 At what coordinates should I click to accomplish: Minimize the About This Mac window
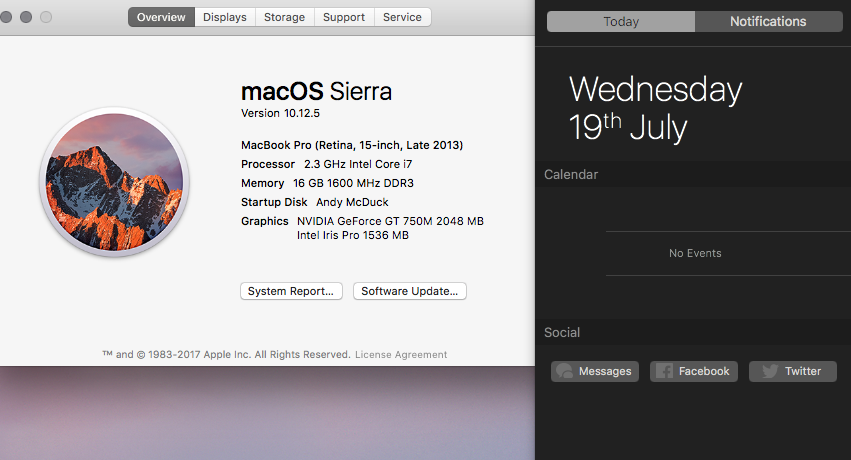[x=26, y=17]
